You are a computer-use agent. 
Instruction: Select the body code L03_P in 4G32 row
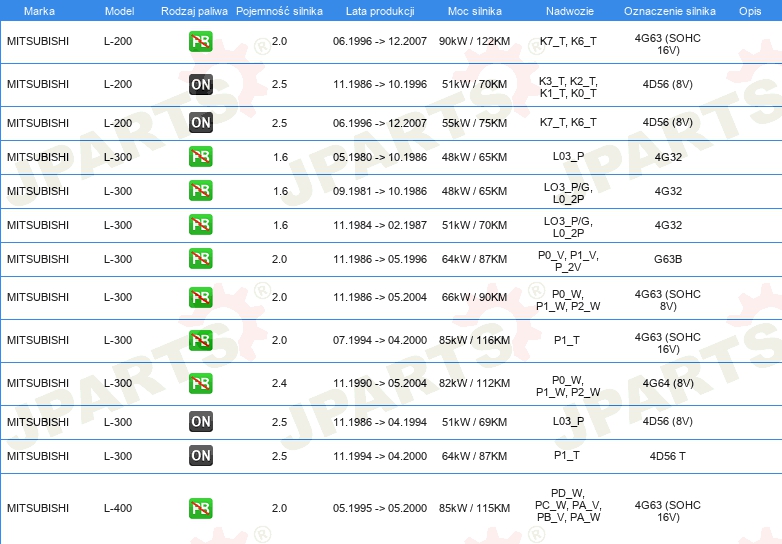coord(568,157)
